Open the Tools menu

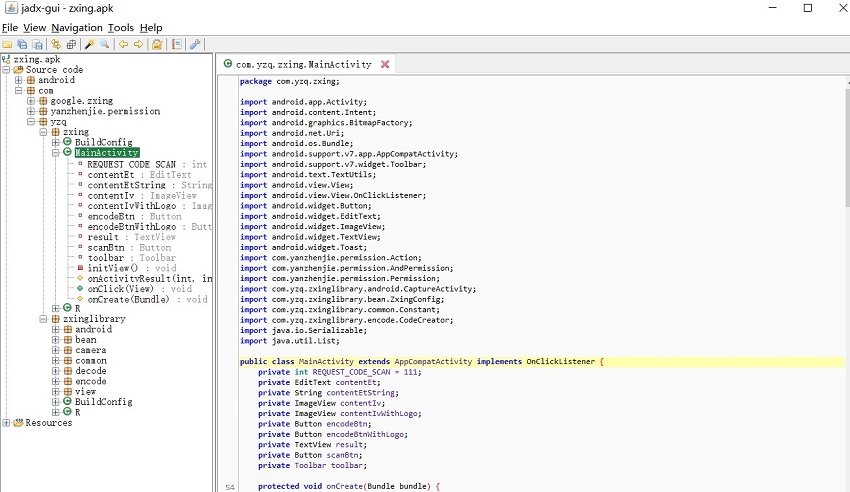tap(120, 28)
